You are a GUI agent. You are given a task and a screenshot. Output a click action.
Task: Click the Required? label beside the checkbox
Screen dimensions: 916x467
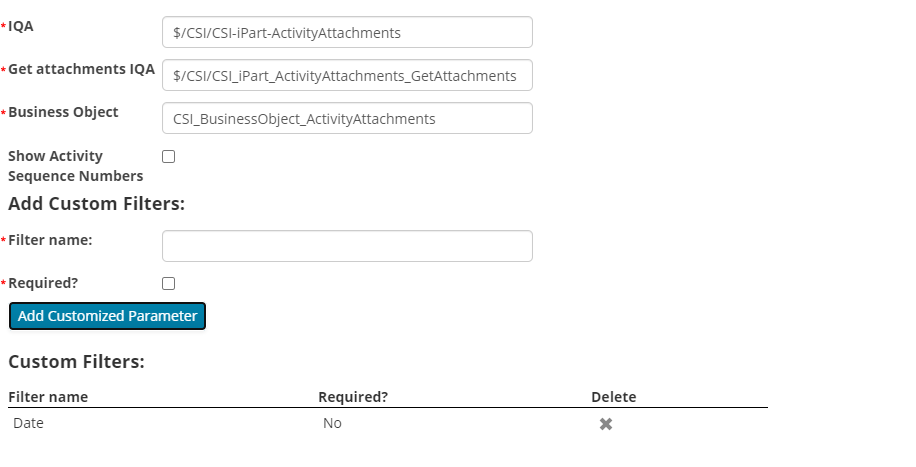(x=43, y=283)
